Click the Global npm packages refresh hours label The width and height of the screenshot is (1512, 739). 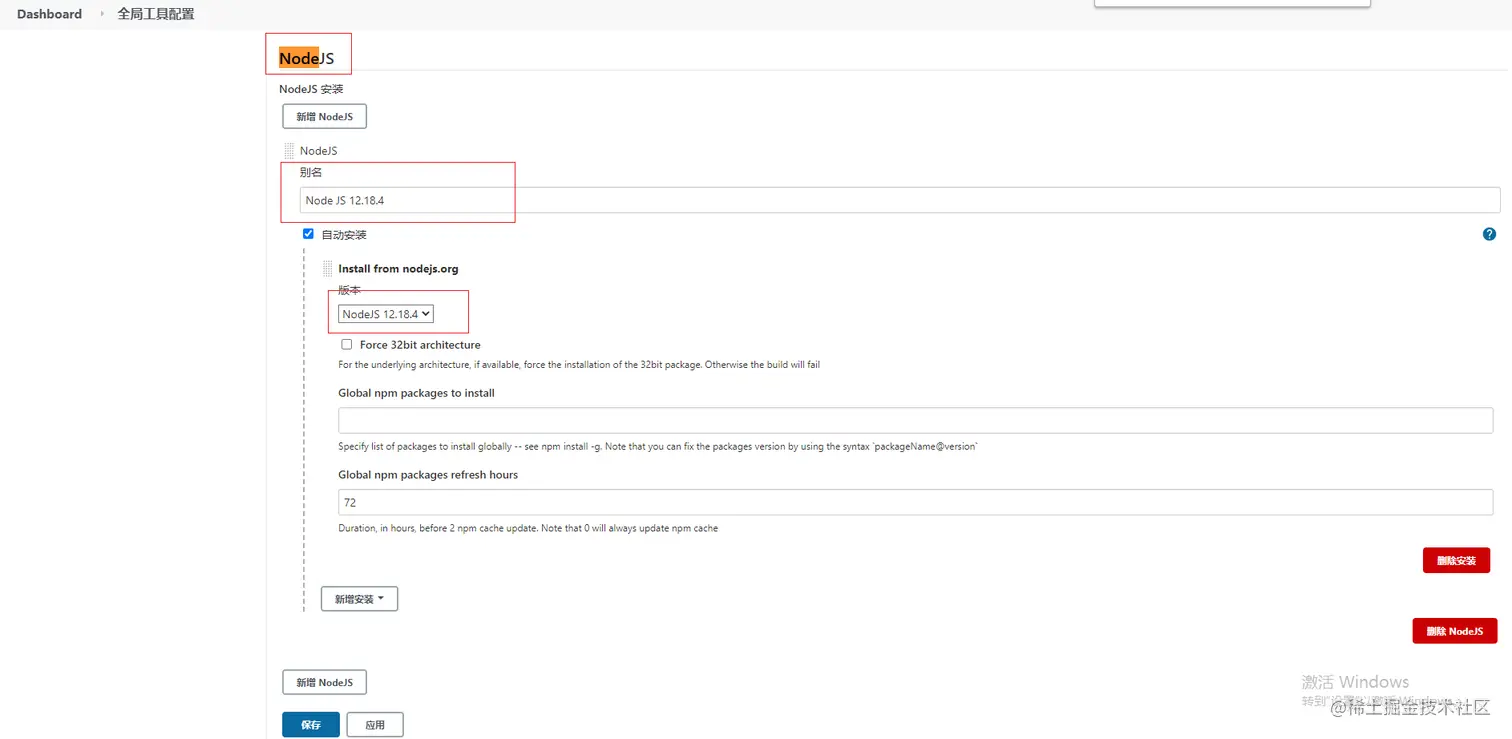(428, 475)
